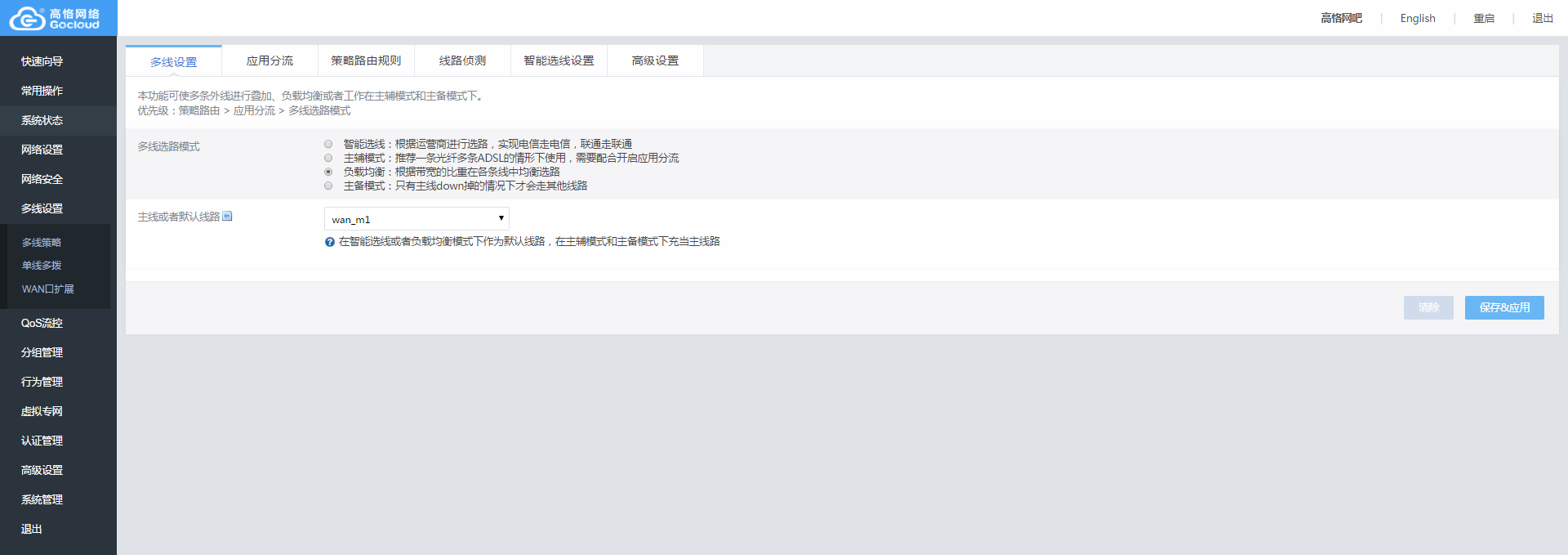Click the blue question mark help icon

point(330,242)
